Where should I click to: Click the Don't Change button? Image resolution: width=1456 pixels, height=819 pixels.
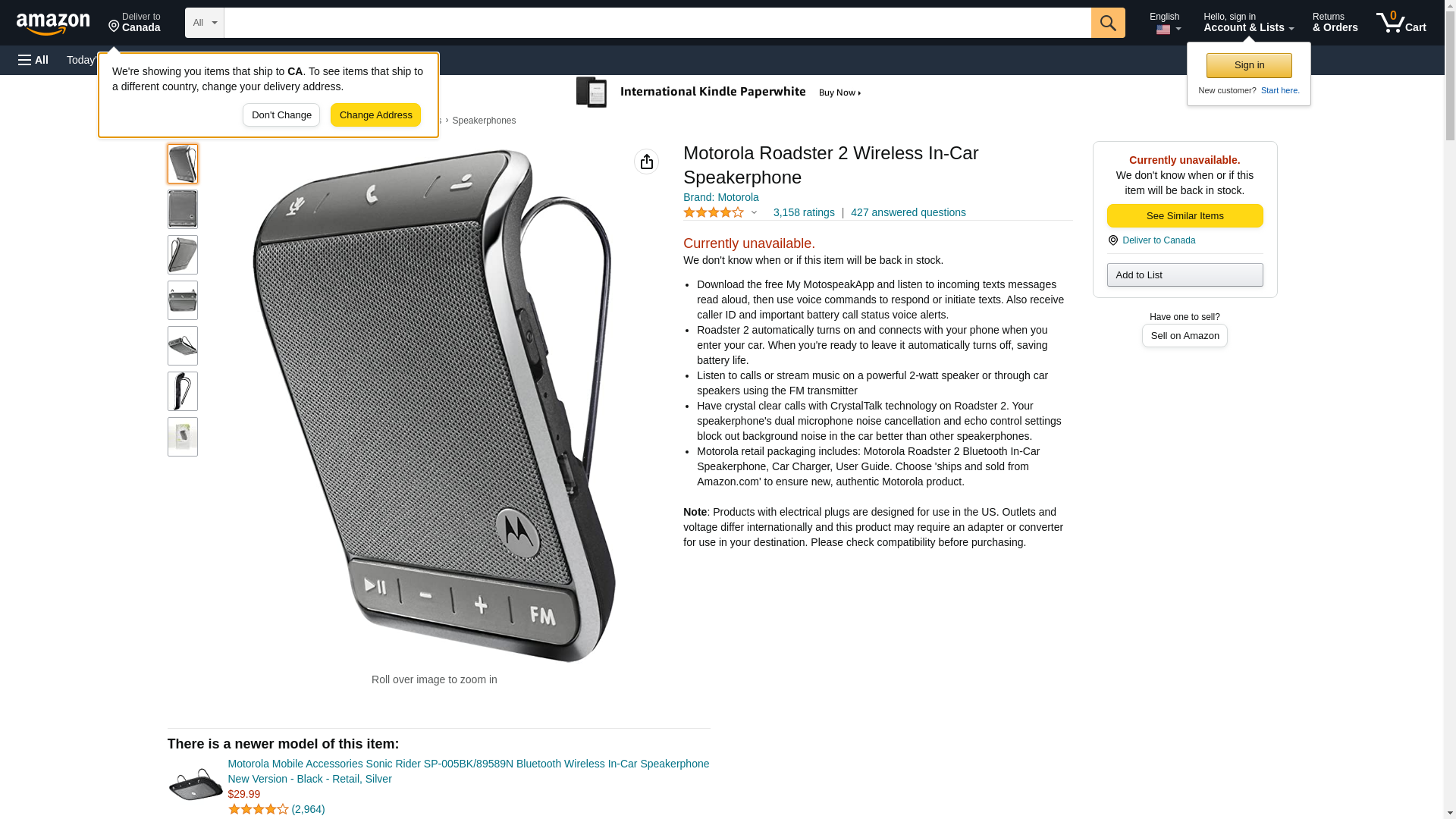(281, 115)
